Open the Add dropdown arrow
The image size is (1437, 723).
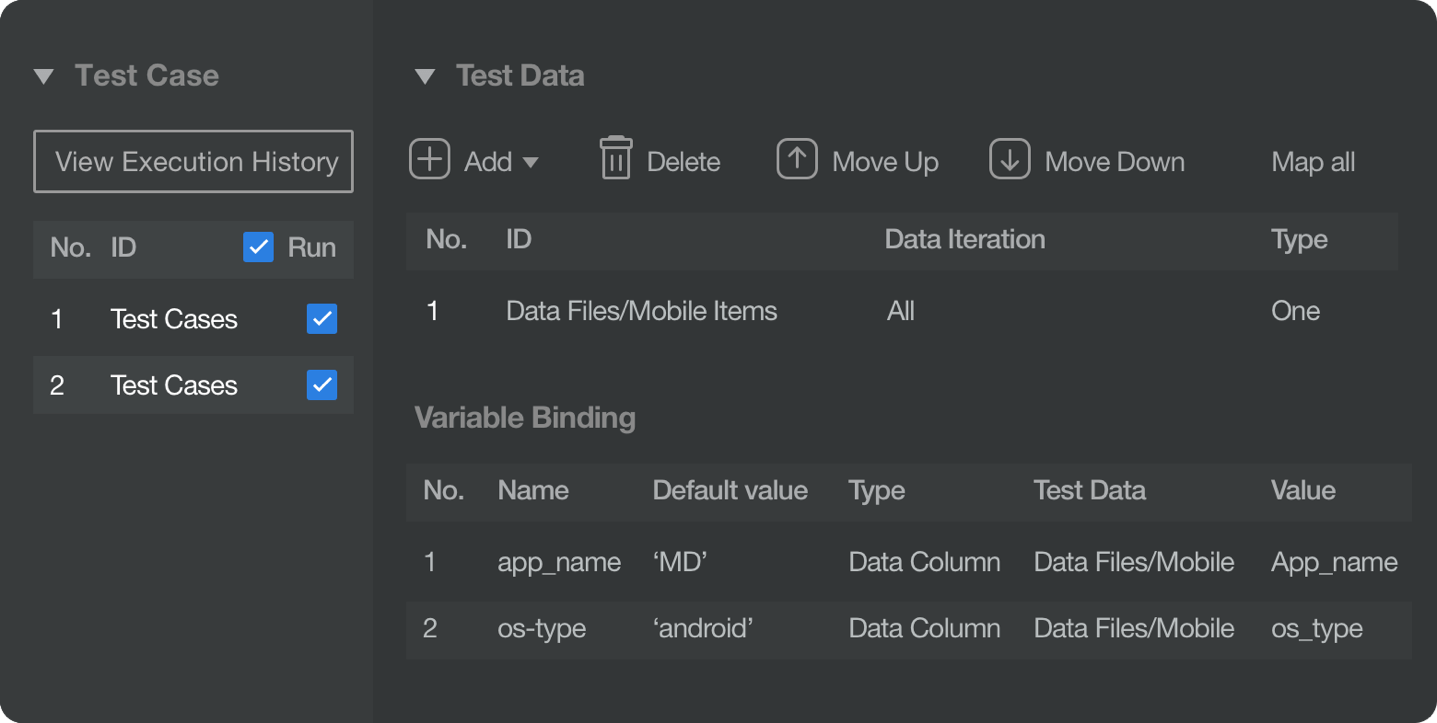pyautogui.click(x=531, y=162)
